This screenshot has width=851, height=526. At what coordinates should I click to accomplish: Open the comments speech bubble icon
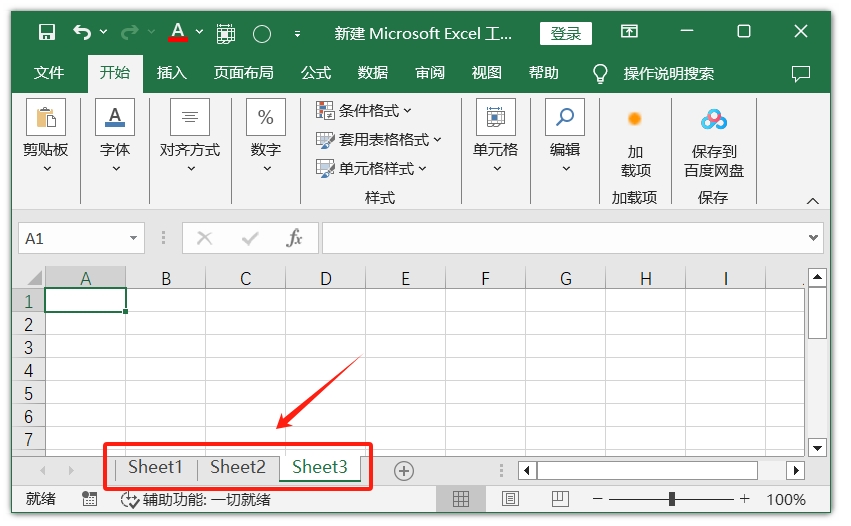coord(801,73)
